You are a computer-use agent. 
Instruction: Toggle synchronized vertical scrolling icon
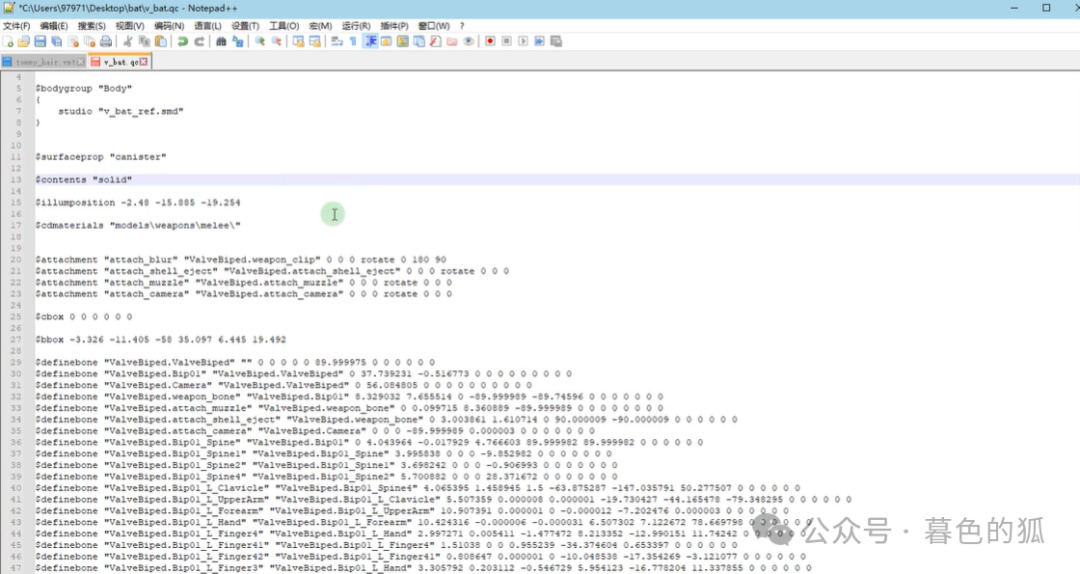point(298,41)
